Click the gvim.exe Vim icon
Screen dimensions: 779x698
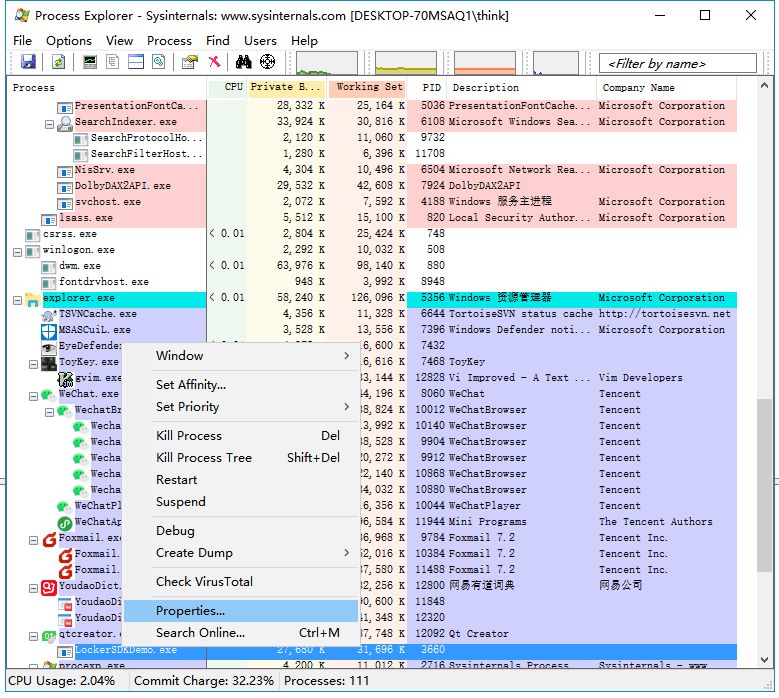coord(65,380)
